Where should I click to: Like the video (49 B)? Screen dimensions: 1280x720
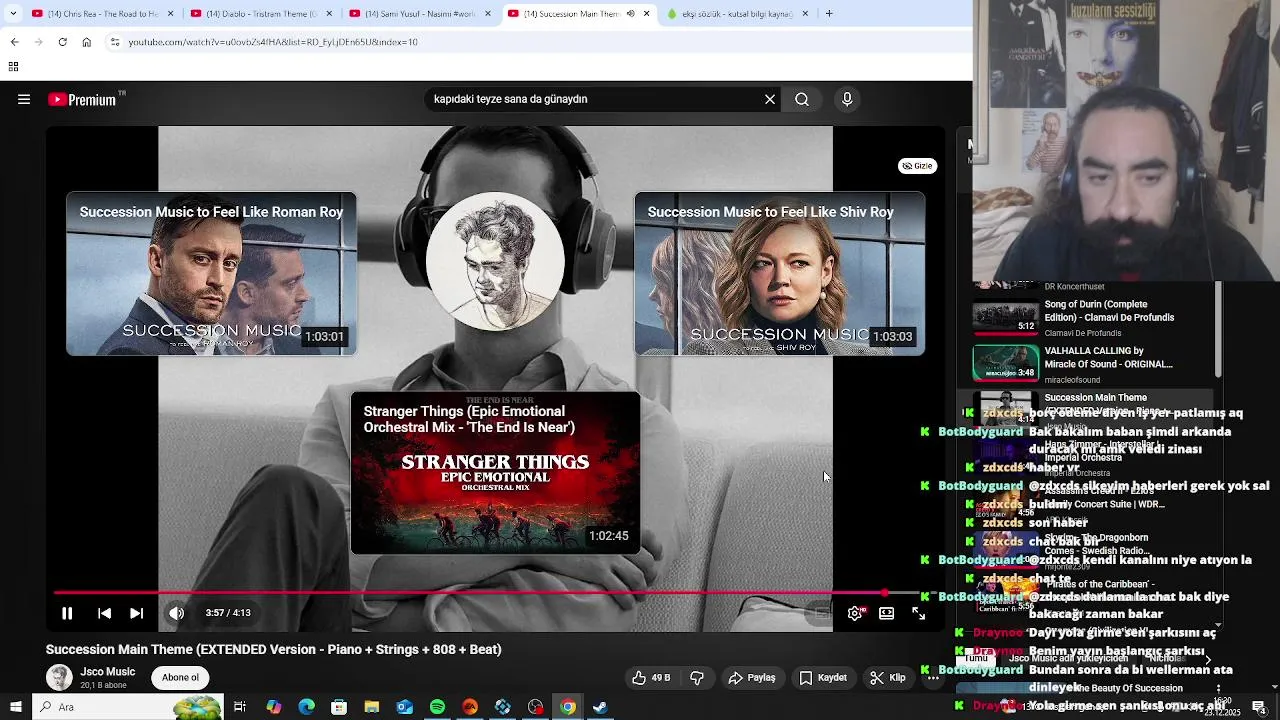650,678
